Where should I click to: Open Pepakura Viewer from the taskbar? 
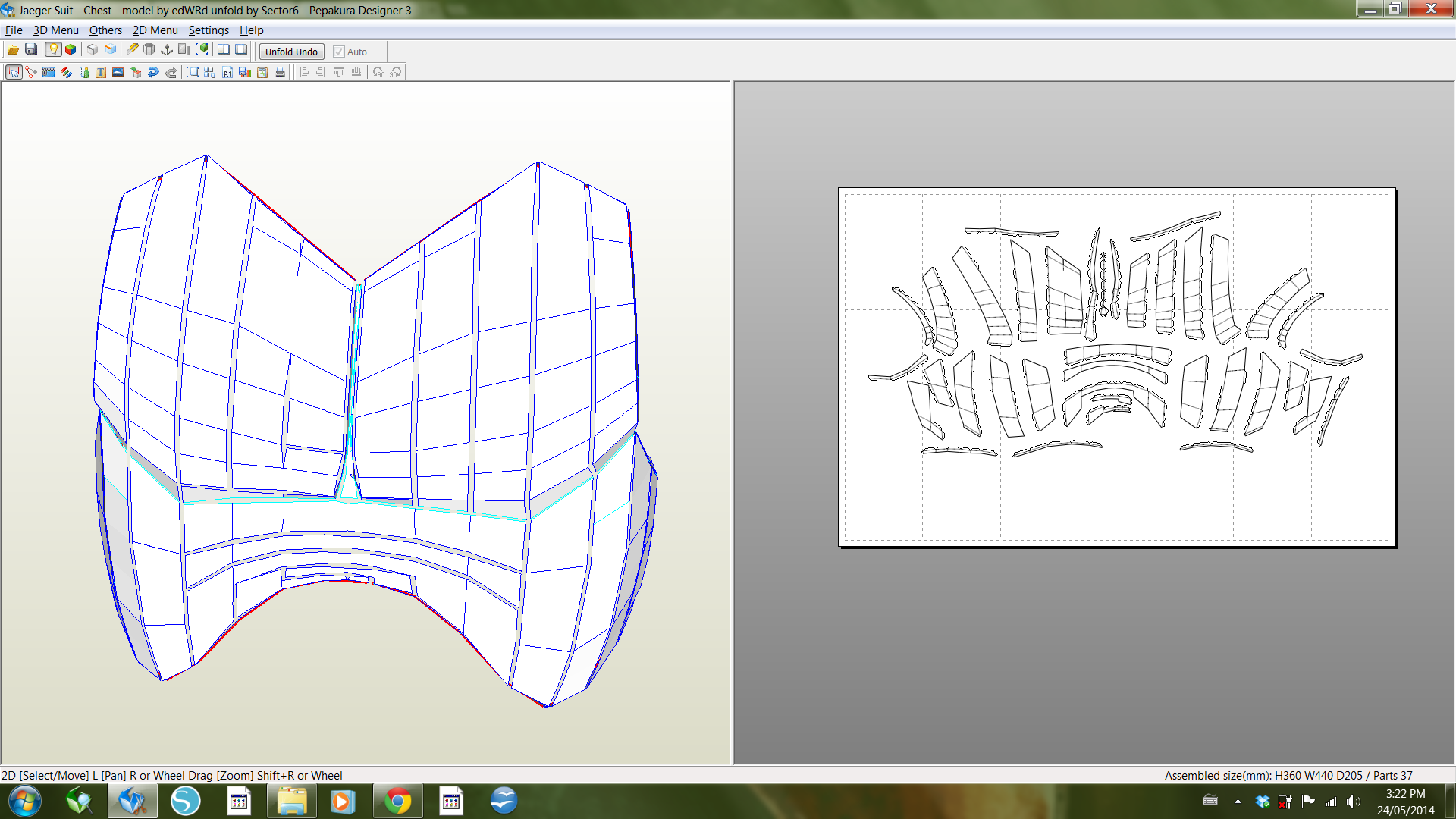79,801
